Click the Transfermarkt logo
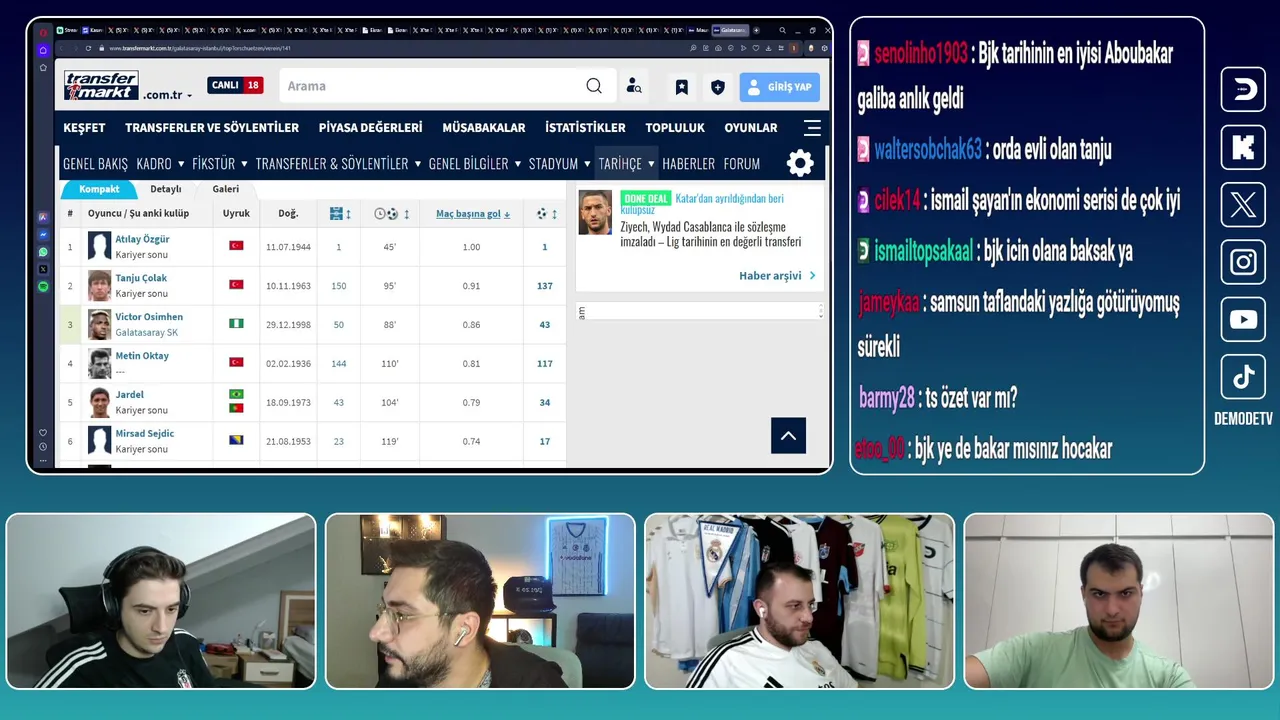 (x=101, y=85)
